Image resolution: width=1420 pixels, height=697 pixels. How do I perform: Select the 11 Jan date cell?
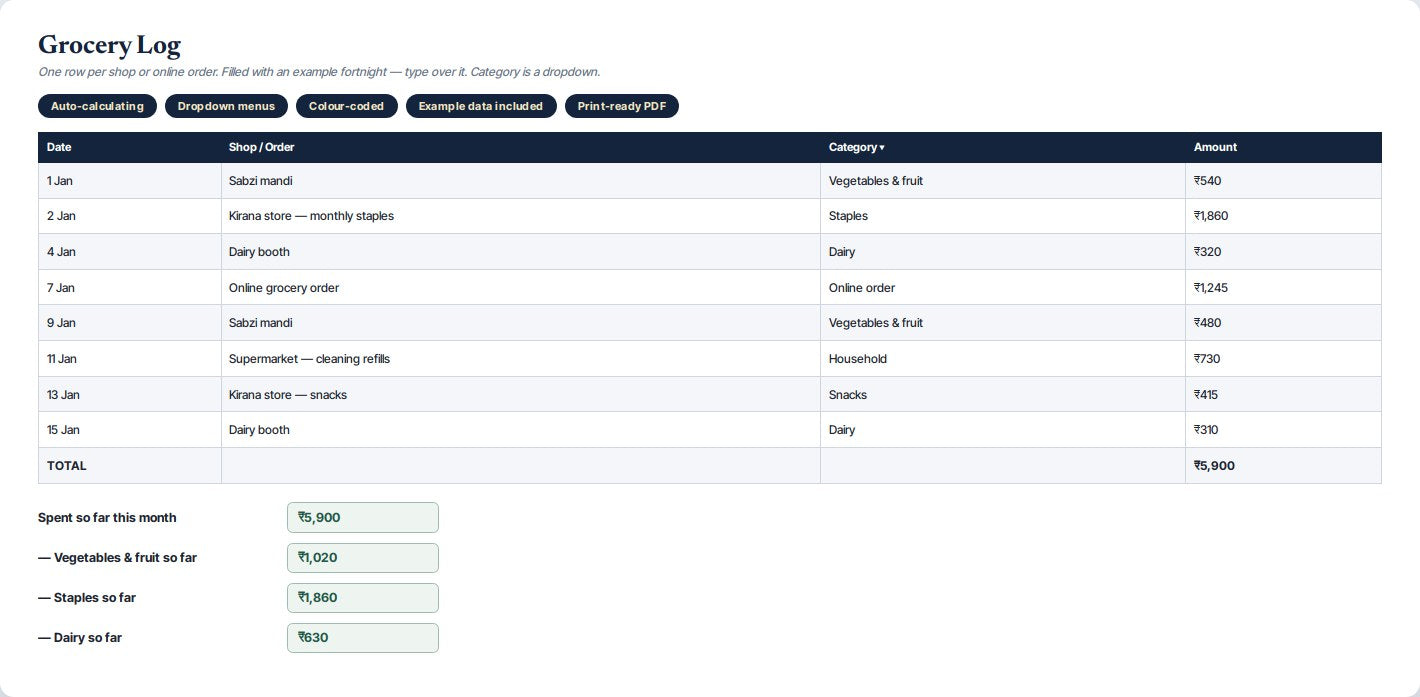click(x=129, y=359)
